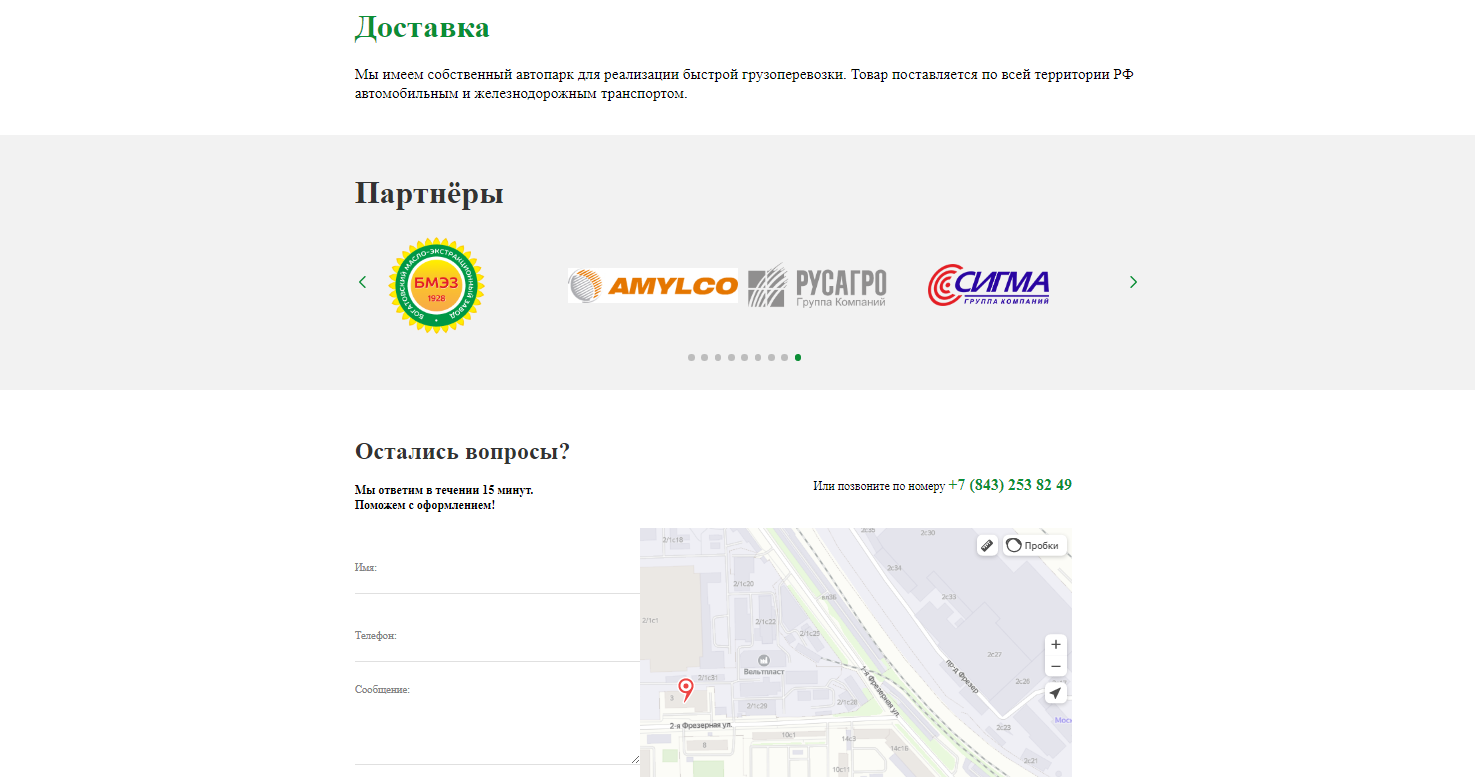Open the РУСАГРО Группа Компаний logo

(817, 285)
